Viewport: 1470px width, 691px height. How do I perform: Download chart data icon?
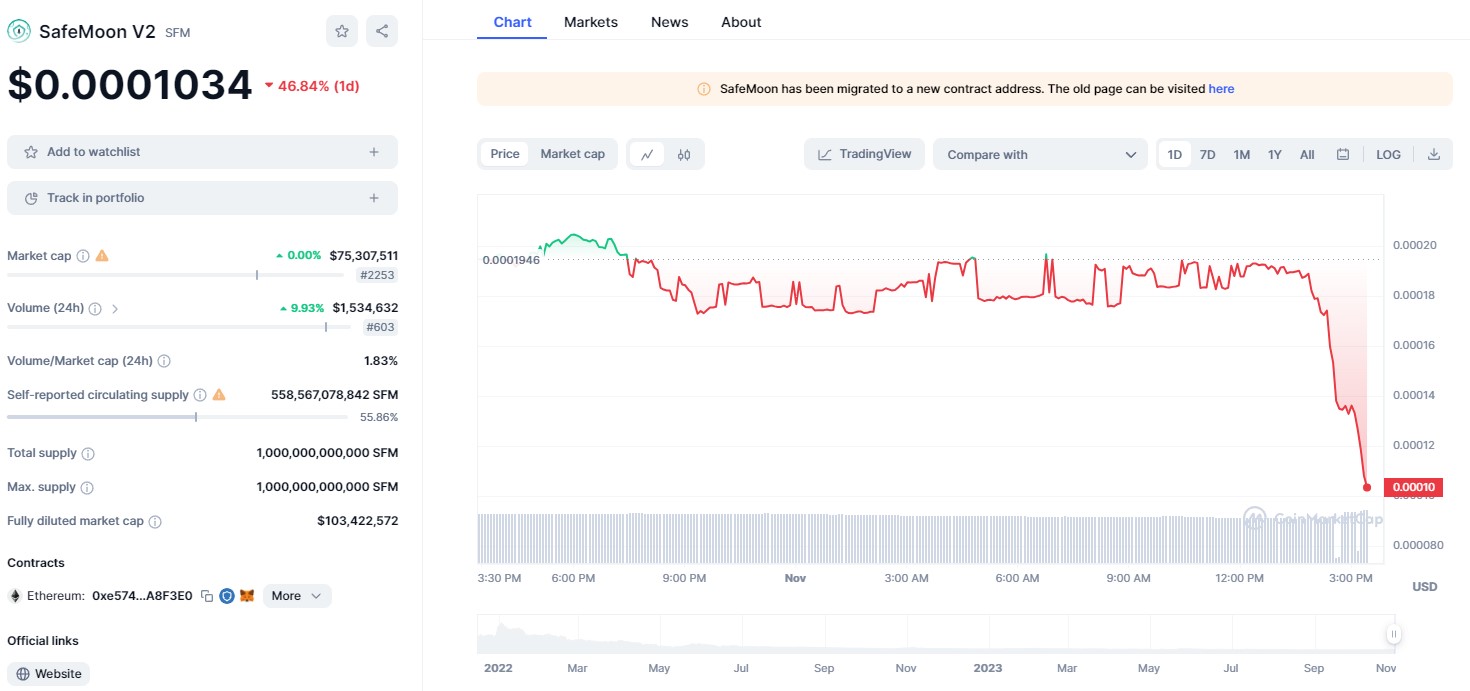1434,154
